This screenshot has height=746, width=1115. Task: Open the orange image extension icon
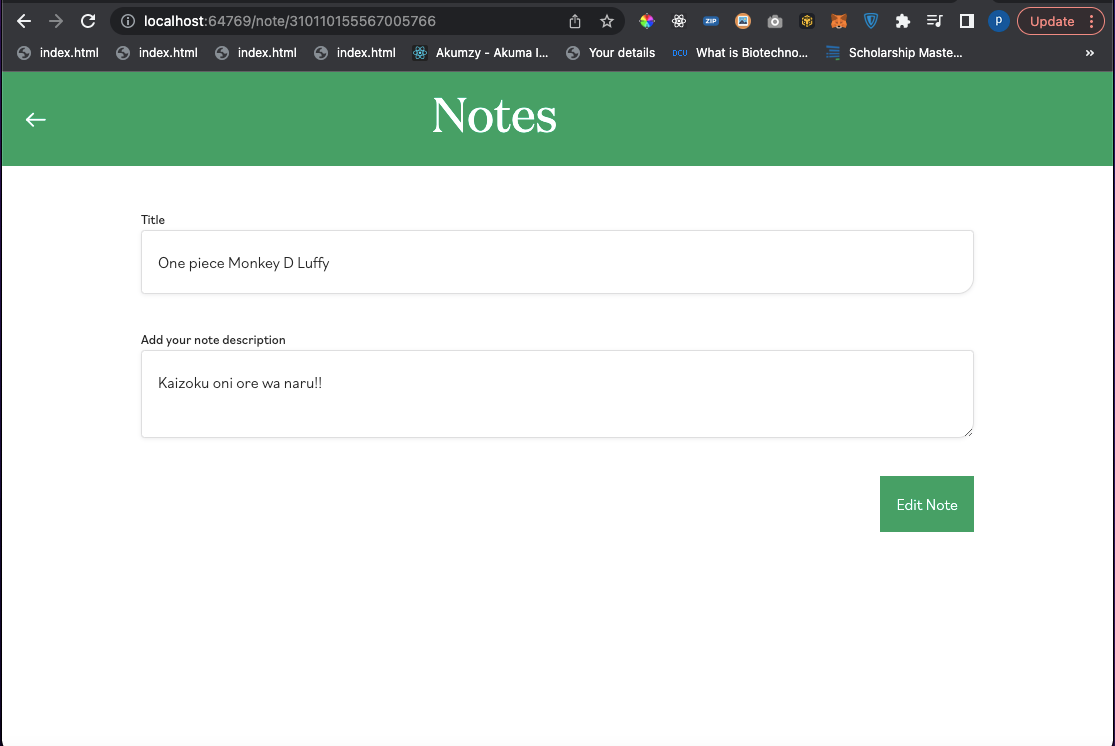click(x=742, y=21)
